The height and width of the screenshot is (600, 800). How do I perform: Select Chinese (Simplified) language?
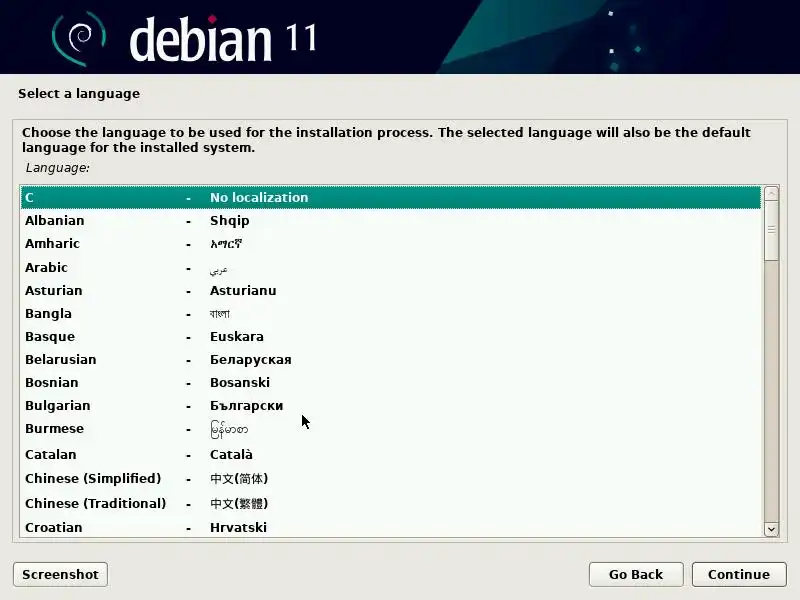coord(391,479)
